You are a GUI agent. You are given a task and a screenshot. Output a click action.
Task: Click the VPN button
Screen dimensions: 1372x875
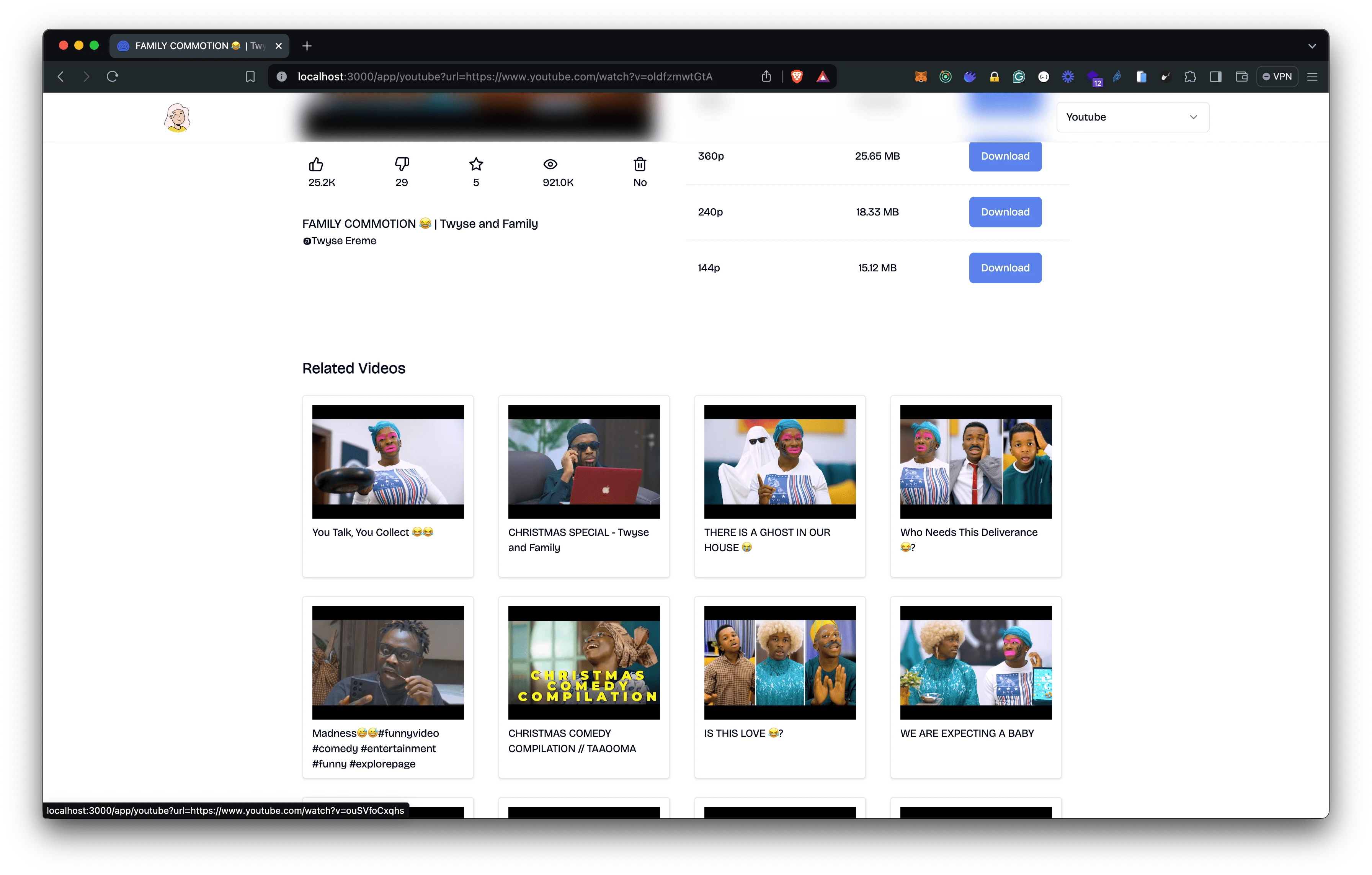1277,76
